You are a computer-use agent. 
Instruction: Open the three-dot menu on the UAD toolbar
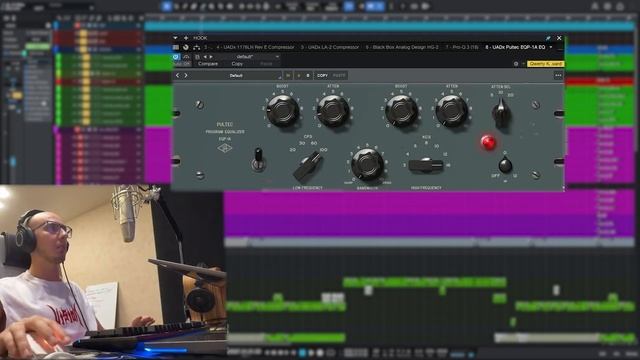pyautogui.click(x=558, y=76)
